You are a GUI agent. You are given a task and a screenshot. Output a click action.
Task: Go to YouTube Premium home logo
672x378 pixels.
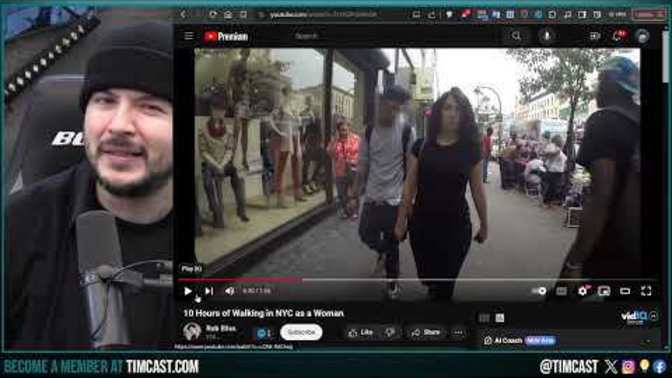(226, 36)
